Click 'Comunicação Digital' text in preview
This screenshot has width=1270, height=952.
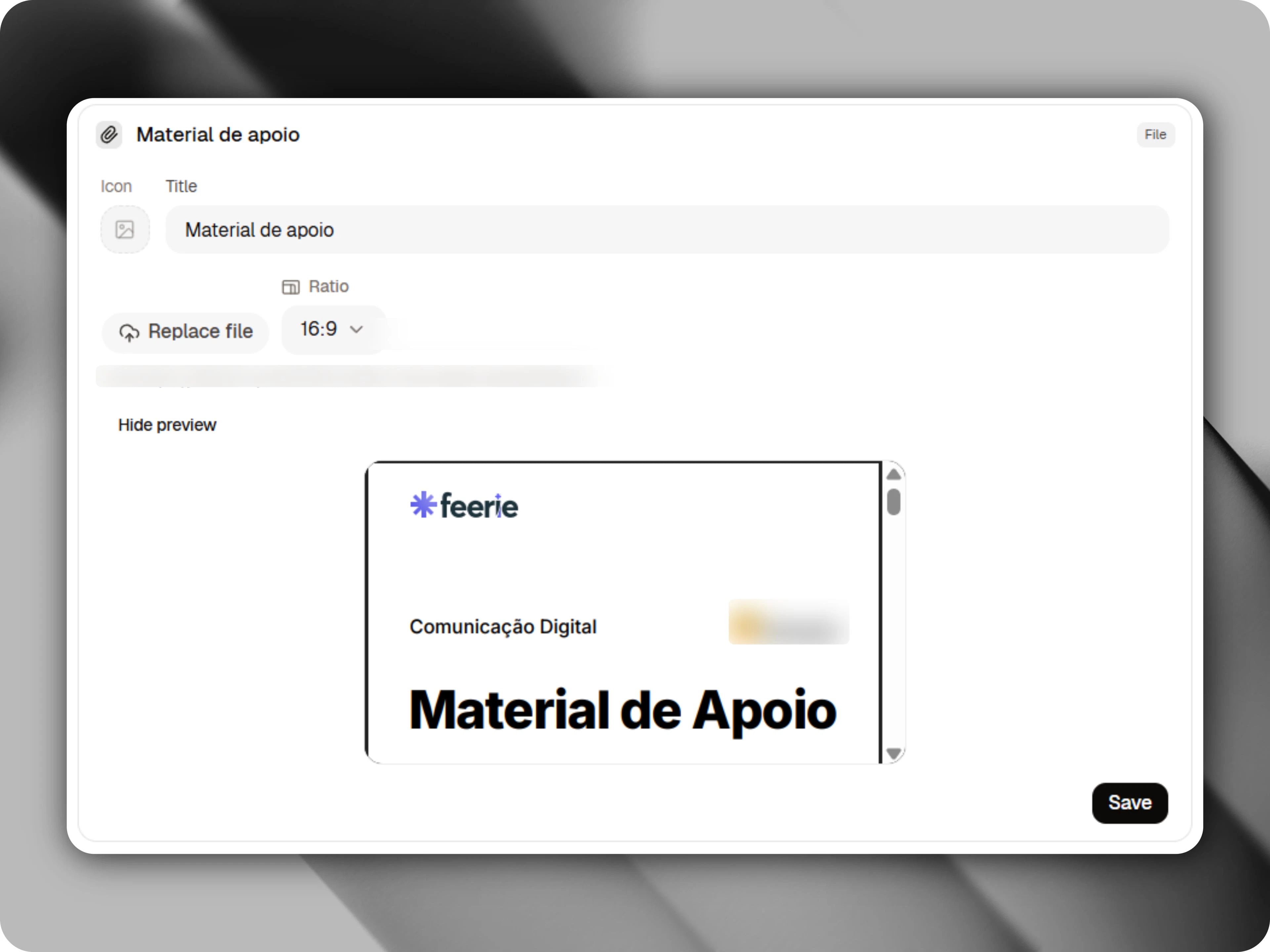[x=503, y=627]
